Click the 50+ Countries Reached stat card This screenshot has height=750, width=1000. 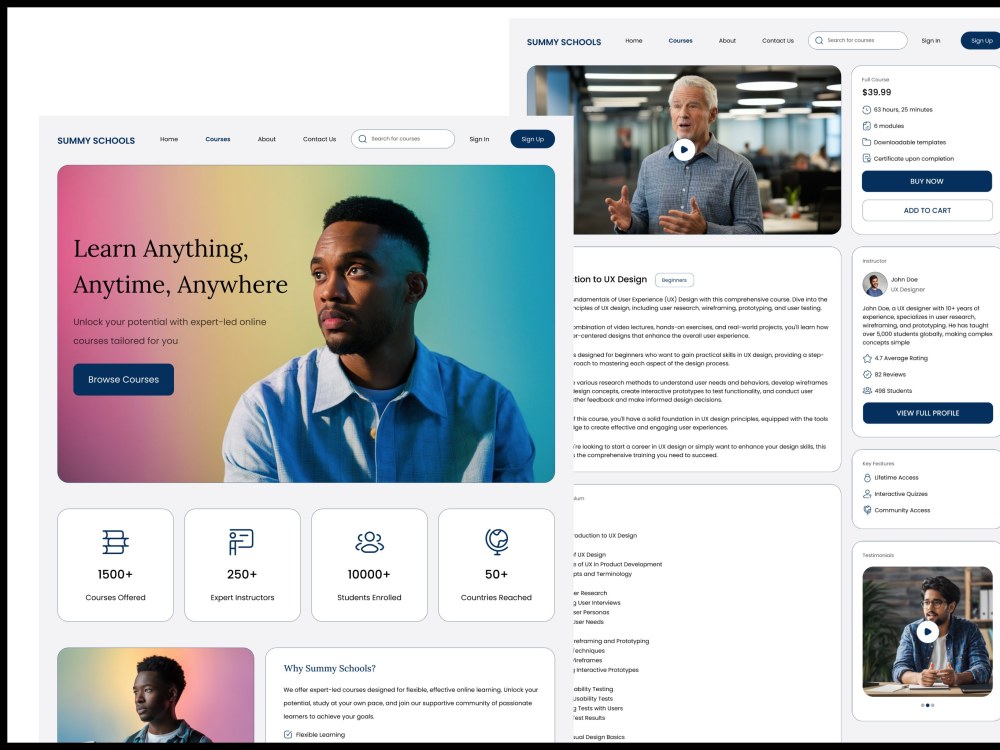[496, 565]
